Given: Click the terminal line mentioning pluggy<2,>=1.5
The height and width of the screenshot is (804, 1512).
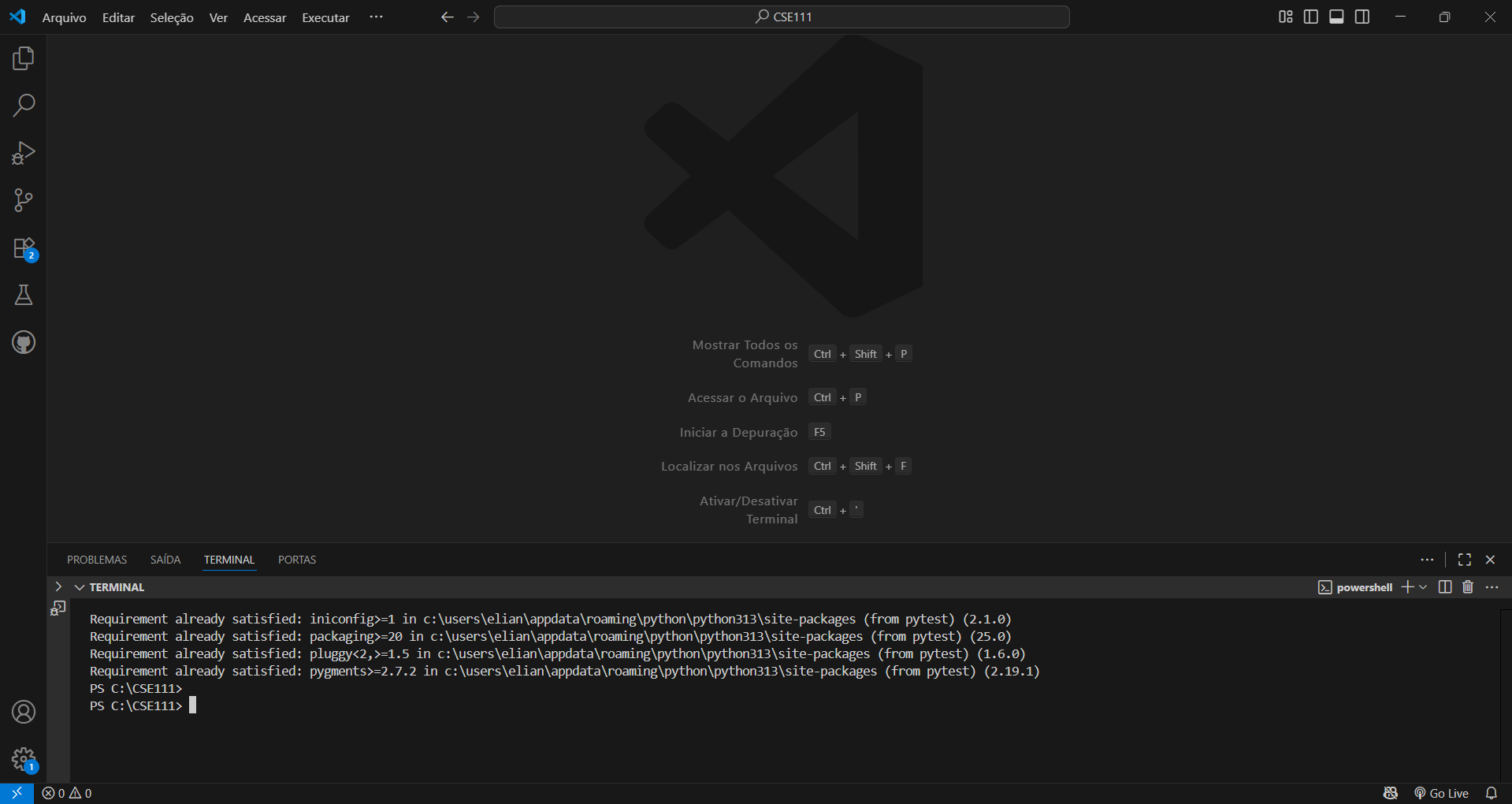Looking at the screenshot, I should pyautogui.click(x=557, y=653).
